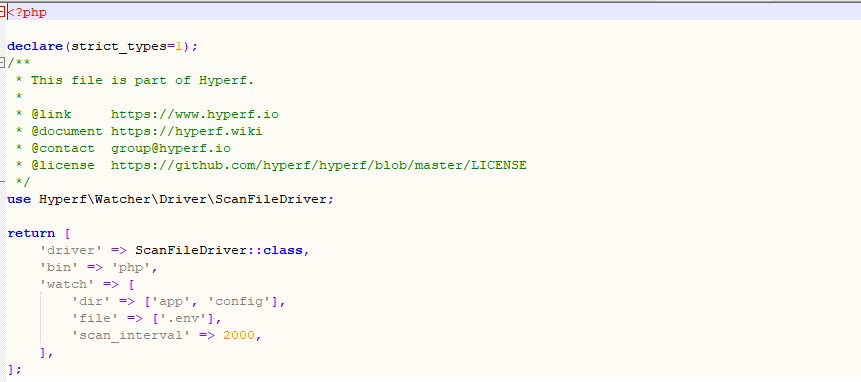Click ScanFileDriver::class value
Viewport: 861px width, 382px height.
219,250
